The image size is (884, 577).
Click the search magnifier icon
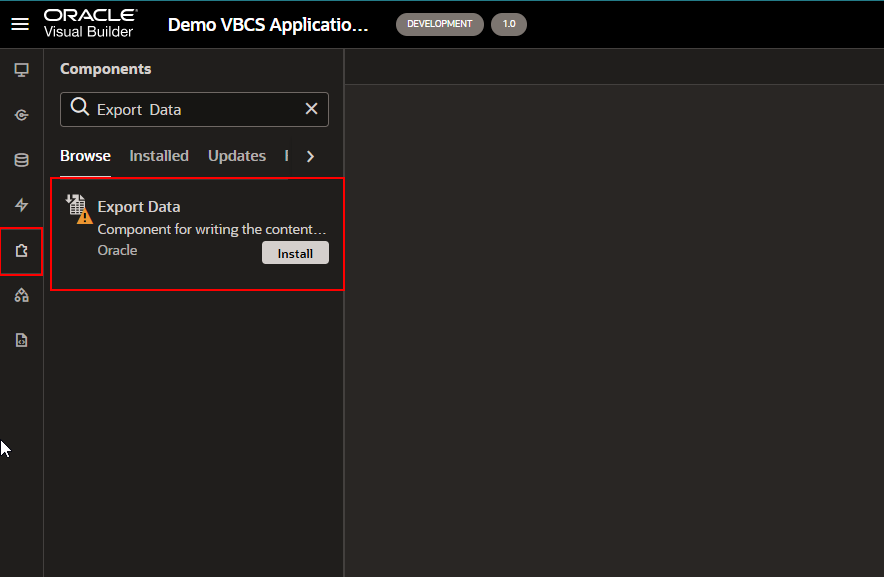click(80, 107)
